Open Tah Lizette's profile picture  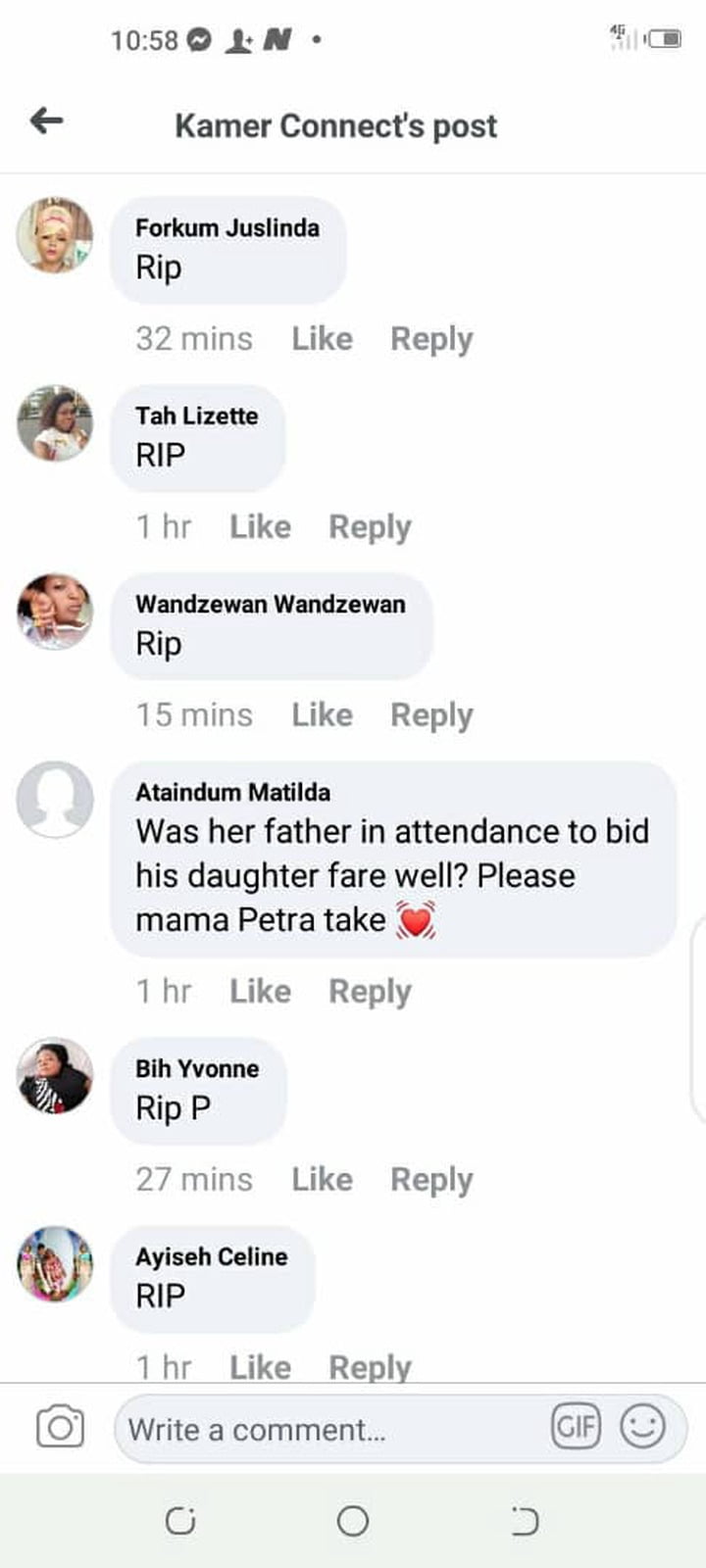pyautogui.click(x=55, y=423)
